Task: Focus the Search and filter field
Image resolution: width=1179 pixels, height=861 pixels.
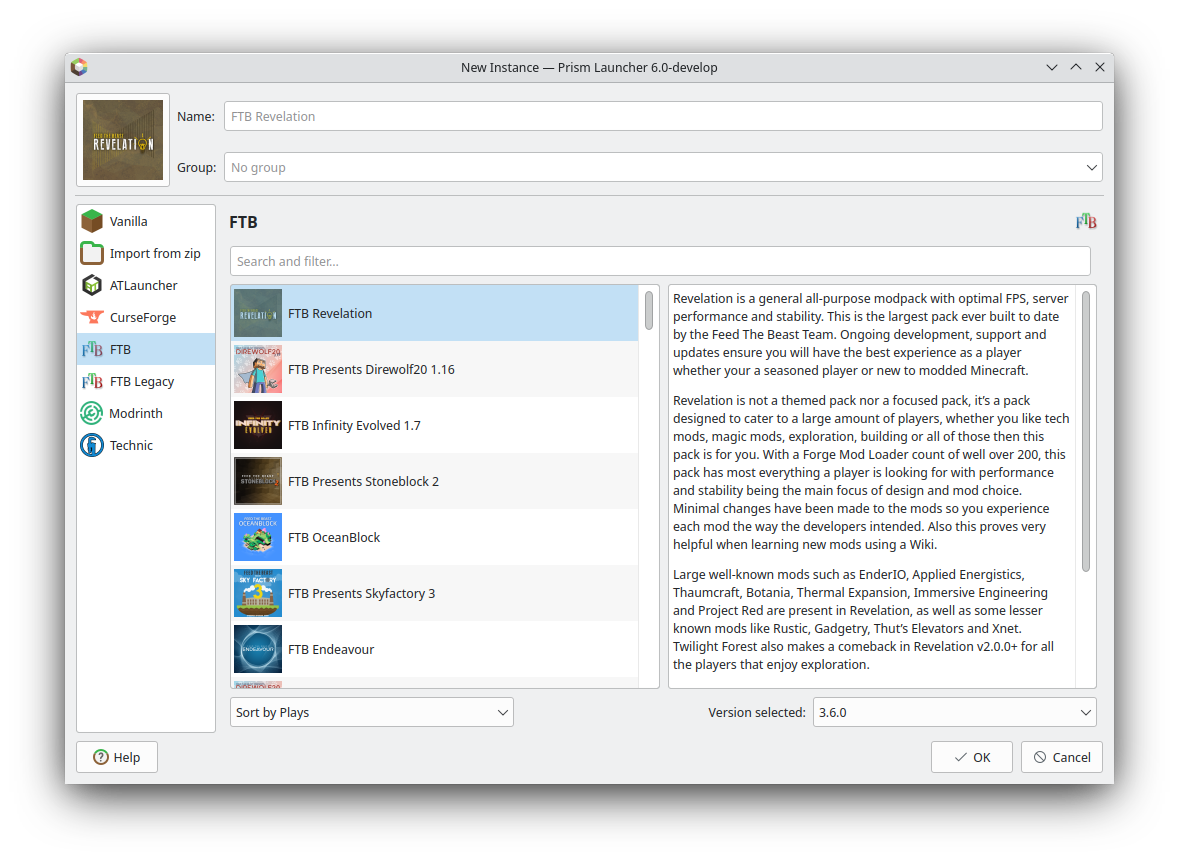Action: (660, 261)
